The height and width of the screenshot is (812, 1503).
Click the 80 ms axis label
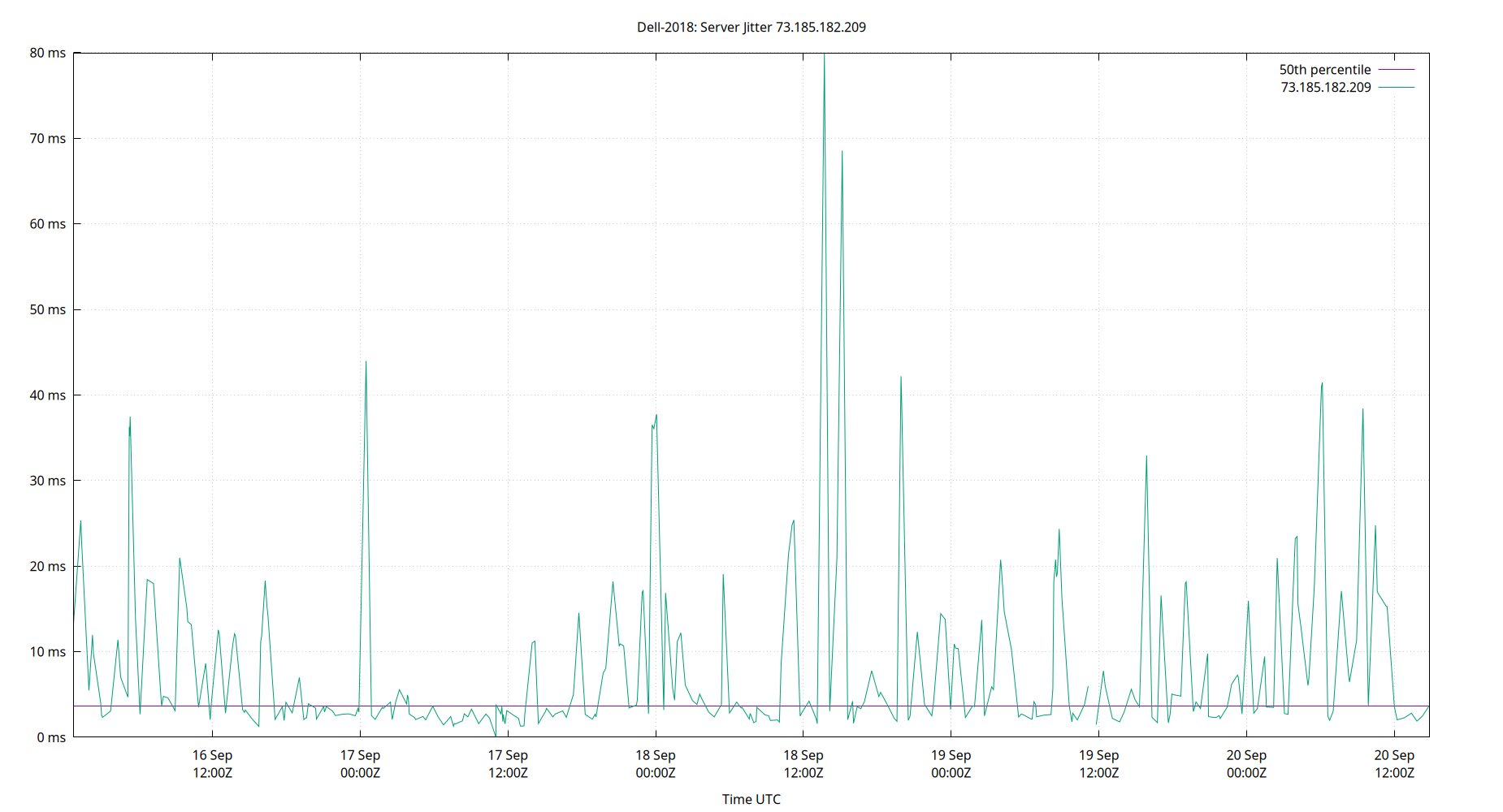47,53
